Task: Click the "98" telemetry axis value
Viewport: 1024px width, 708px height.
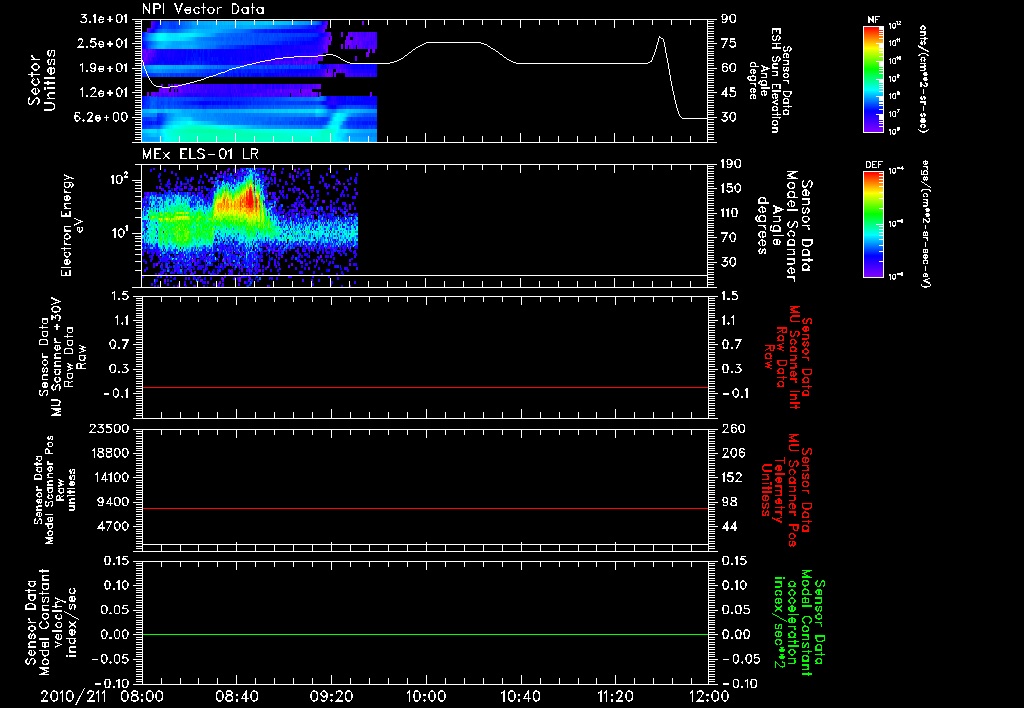Action: click(729, 502)
